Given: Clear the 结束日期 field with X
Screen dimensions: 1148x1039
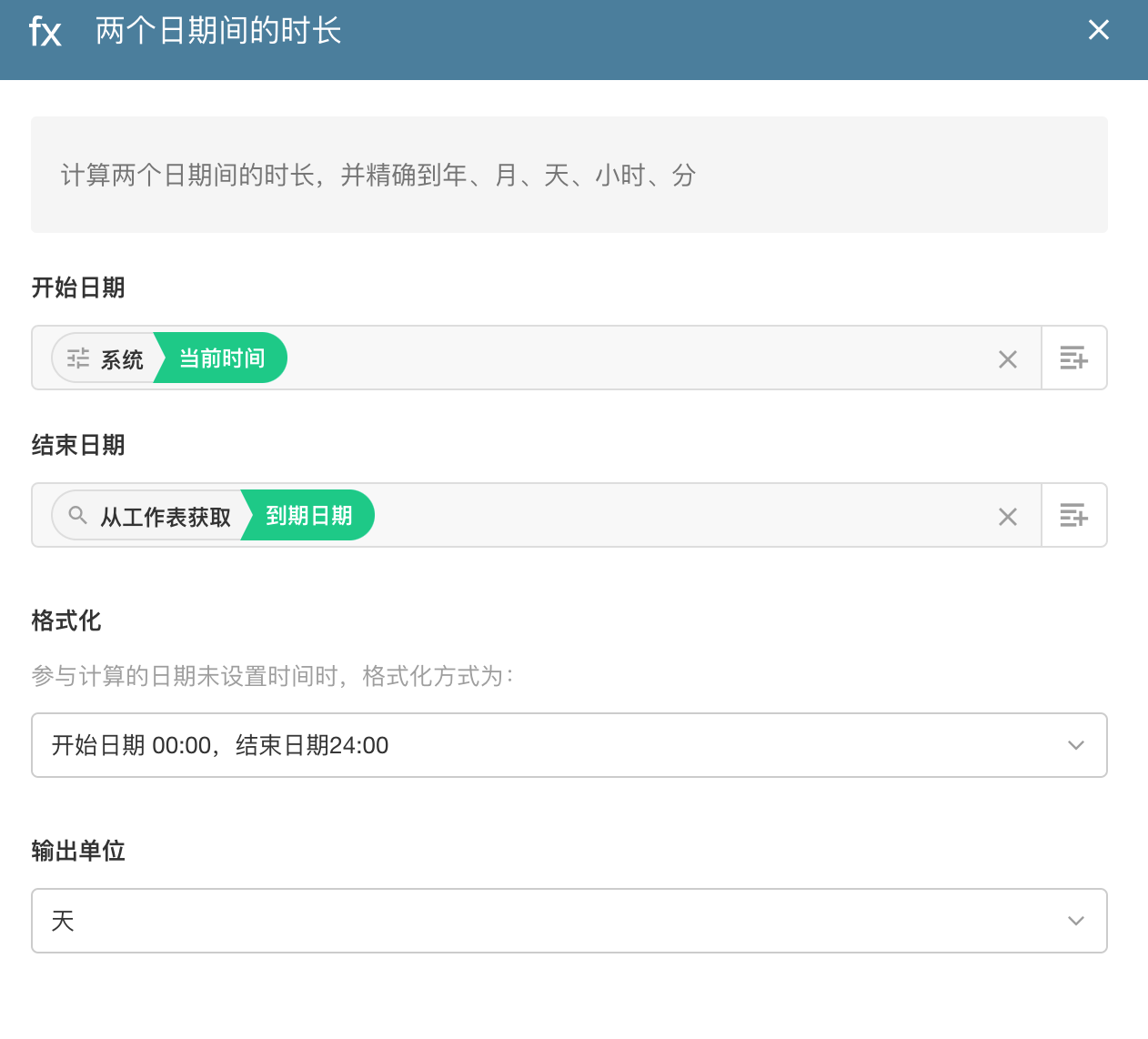Looking at the screenshot, I should [1007, 517].
